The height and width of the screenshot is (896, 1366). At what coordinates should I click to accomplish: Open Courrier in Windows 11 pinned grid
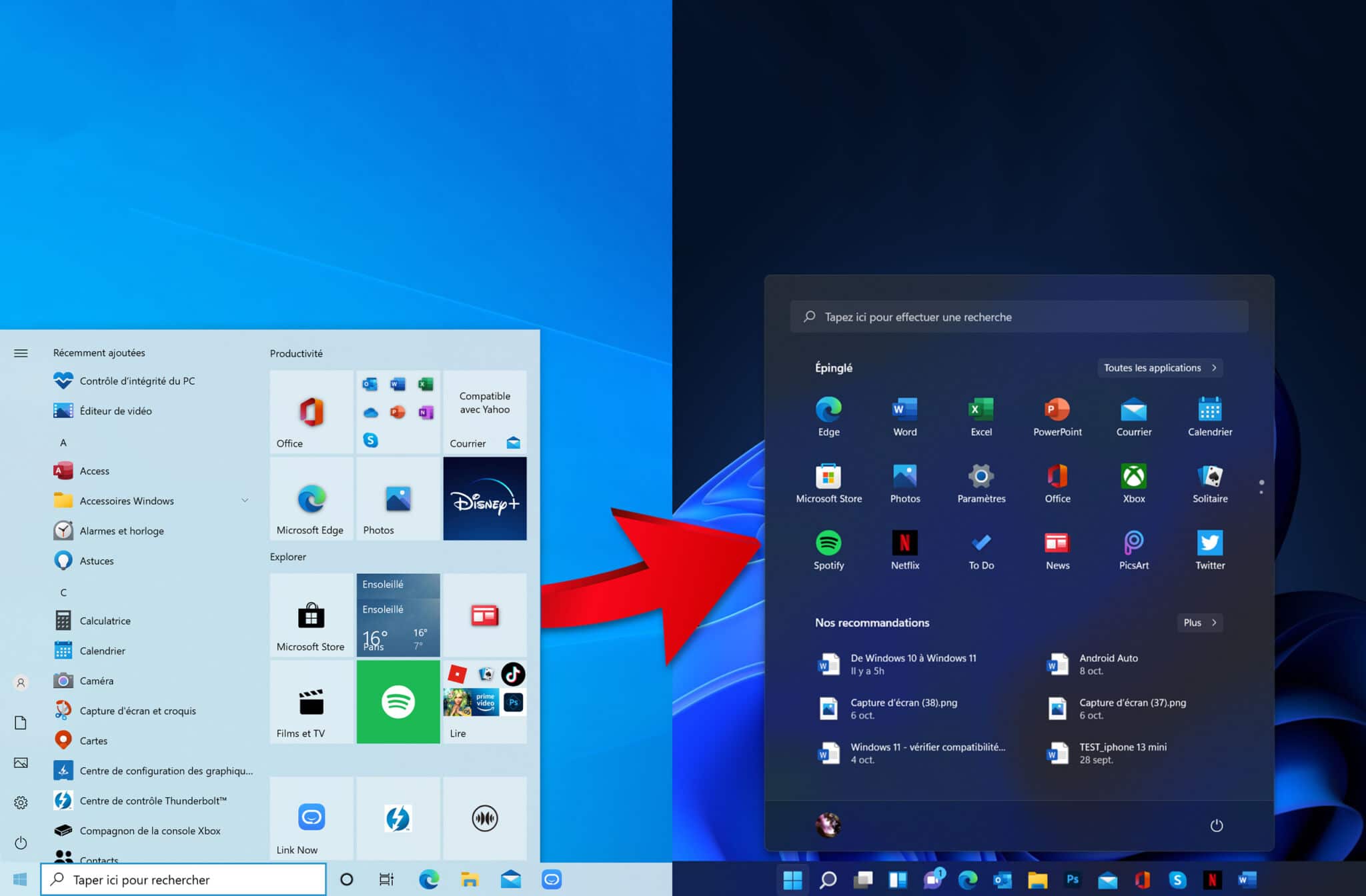pos(1134,417)
